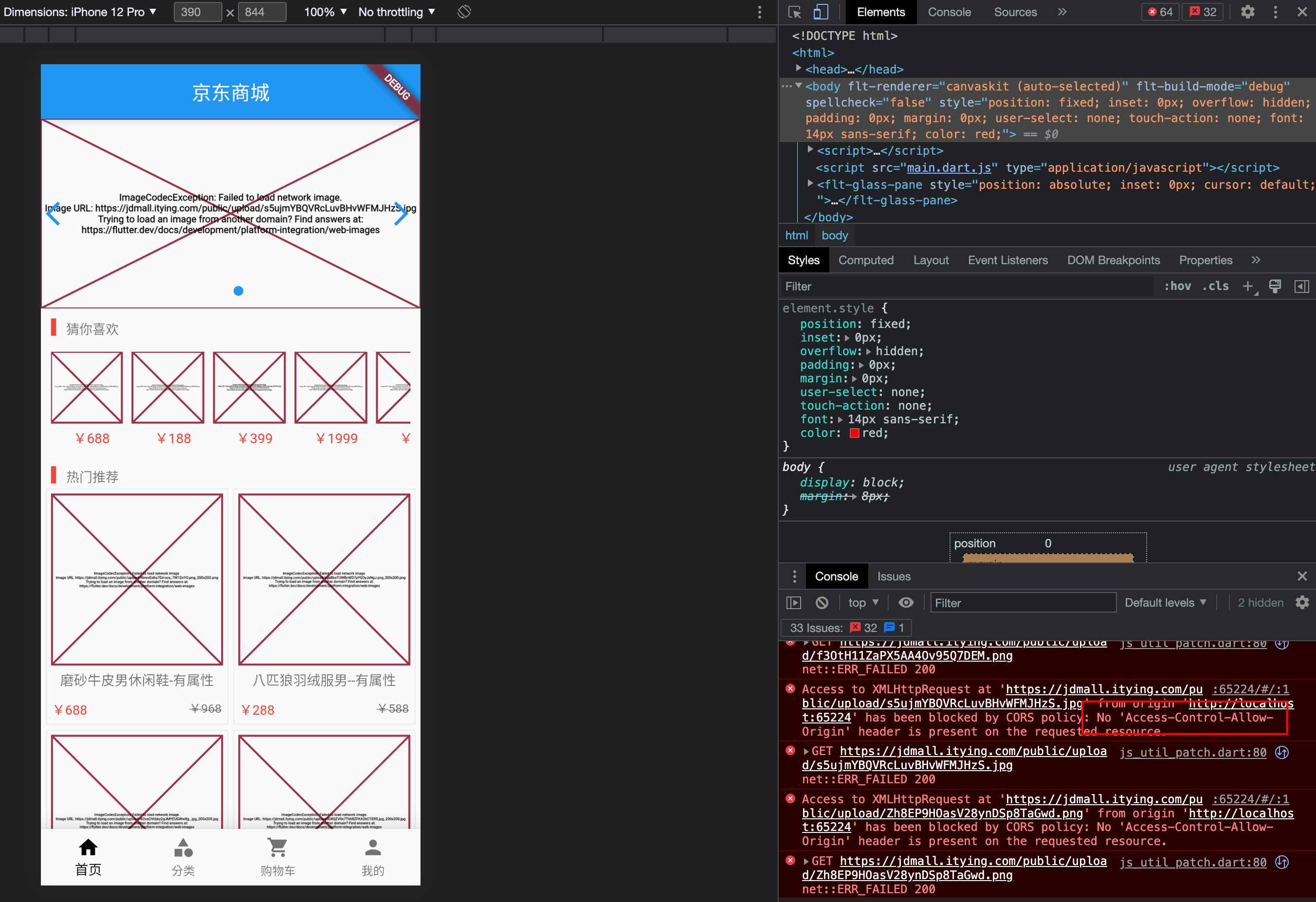Expand the first script element node
The image size is (1316, 902).
tap(810, 150)
